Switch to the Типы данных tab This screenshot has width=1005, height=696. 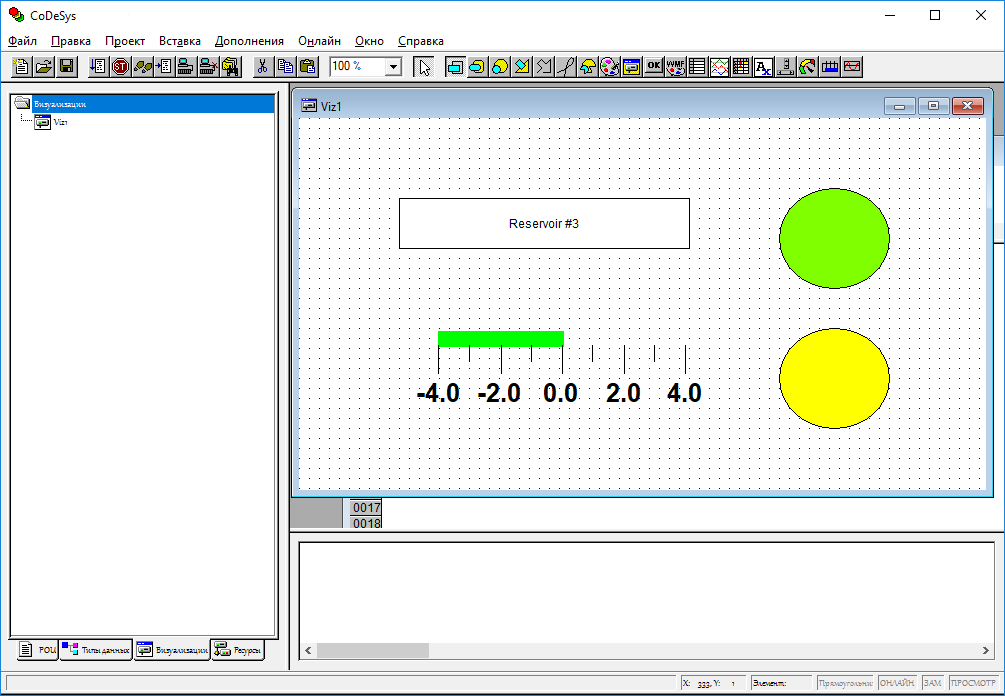(97, 650)
